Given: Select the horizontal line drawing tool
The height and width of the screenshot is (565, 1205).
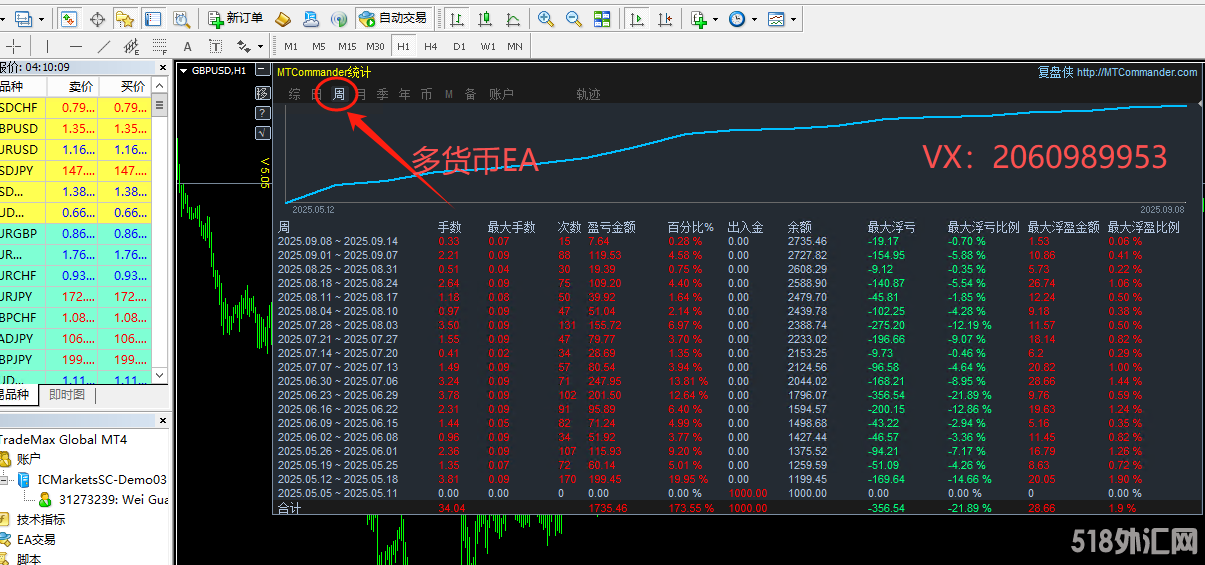Looking at the screenshot, I should (76, 46).
